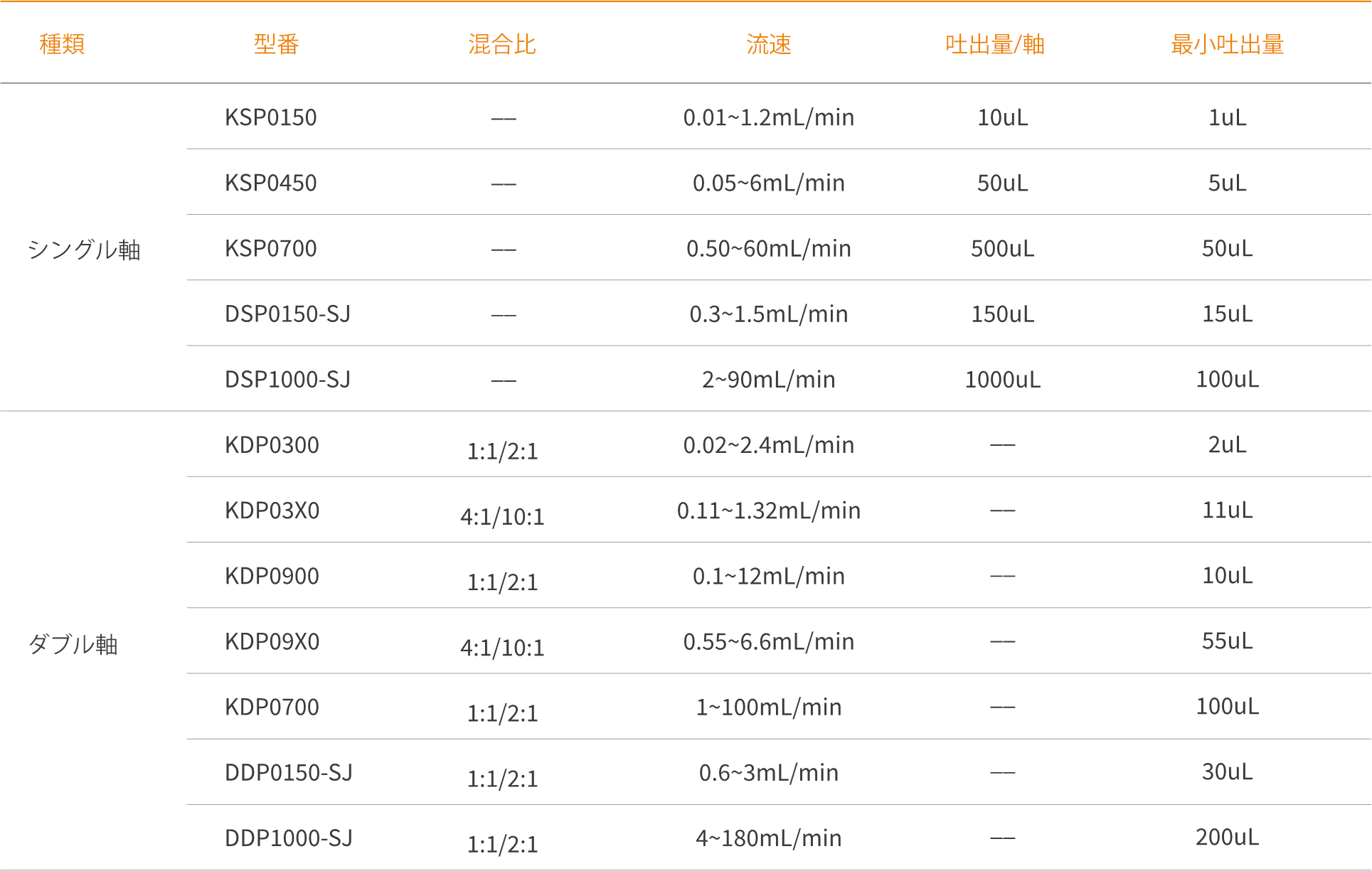Select the ダブル軸 category cell

point(73,644)
